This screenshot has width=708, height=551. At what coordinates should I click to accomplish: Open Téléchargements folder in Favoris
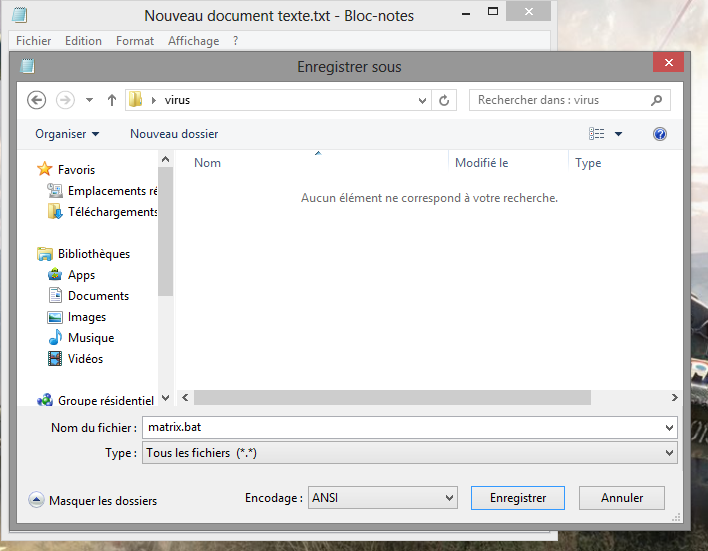(112, 212)
